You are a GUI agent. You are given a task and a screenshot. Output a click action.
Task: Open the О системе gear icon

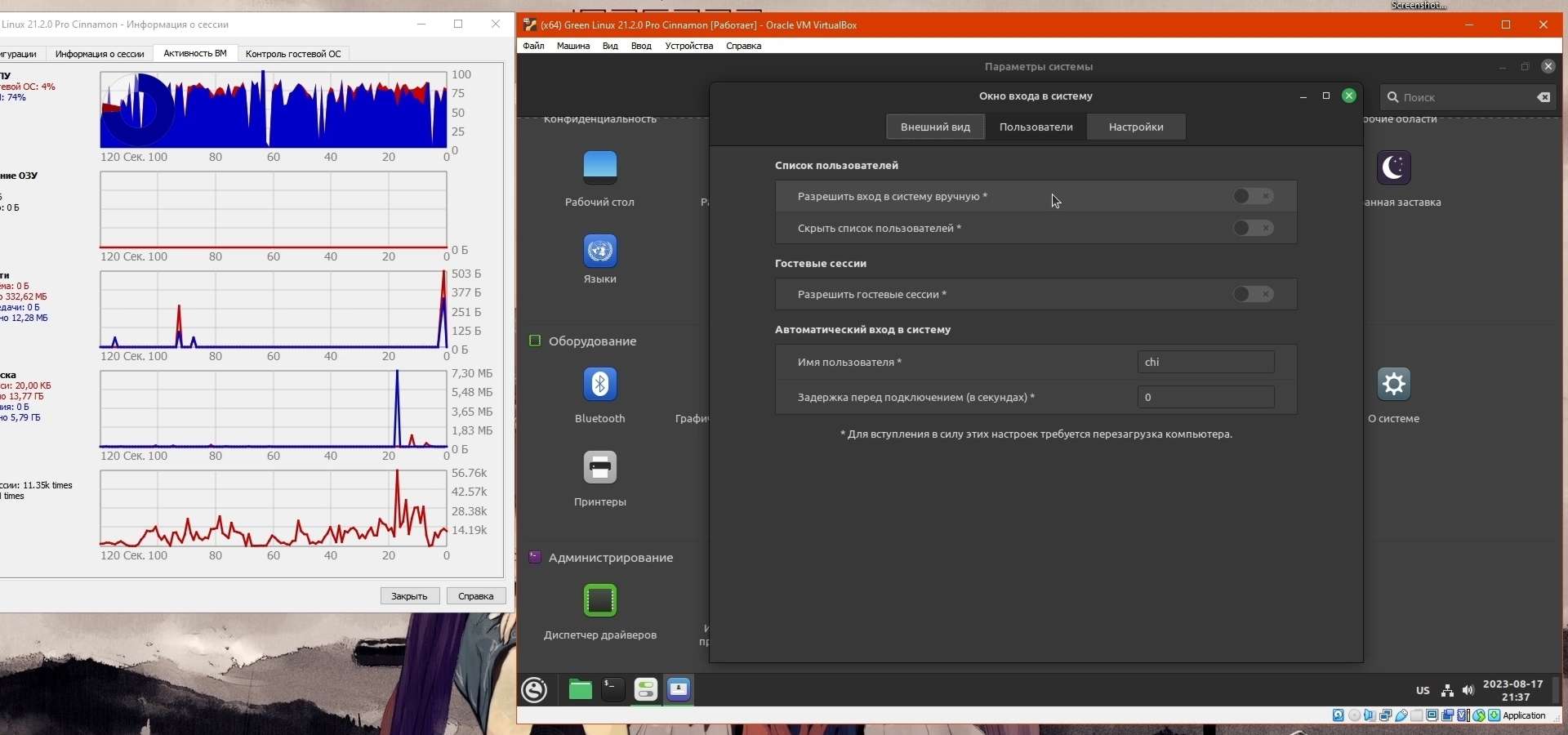pyautogui.click(x=1394, y=384)
